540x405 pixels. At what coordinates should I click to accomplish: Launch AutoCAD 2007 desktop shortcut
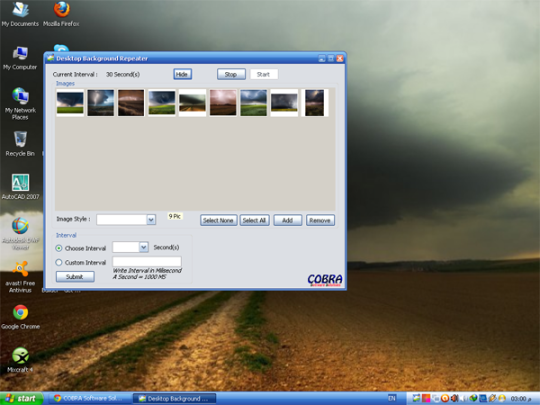(x=20, y=187)
